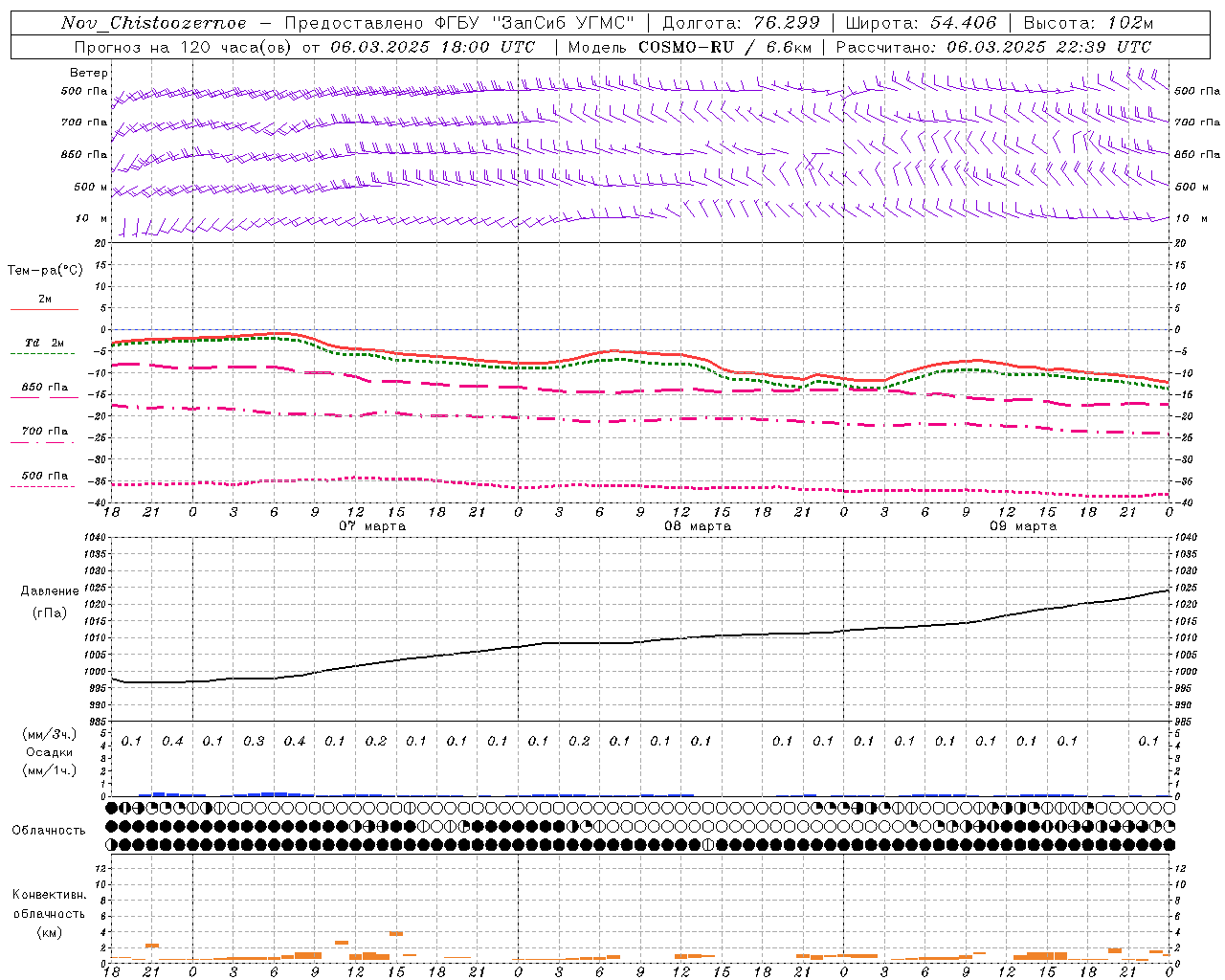The height and width of the screenshot is (980, 1225).
Task: Select the start time 06.03.2025 18:00 UTC
Action: (433, 47)
